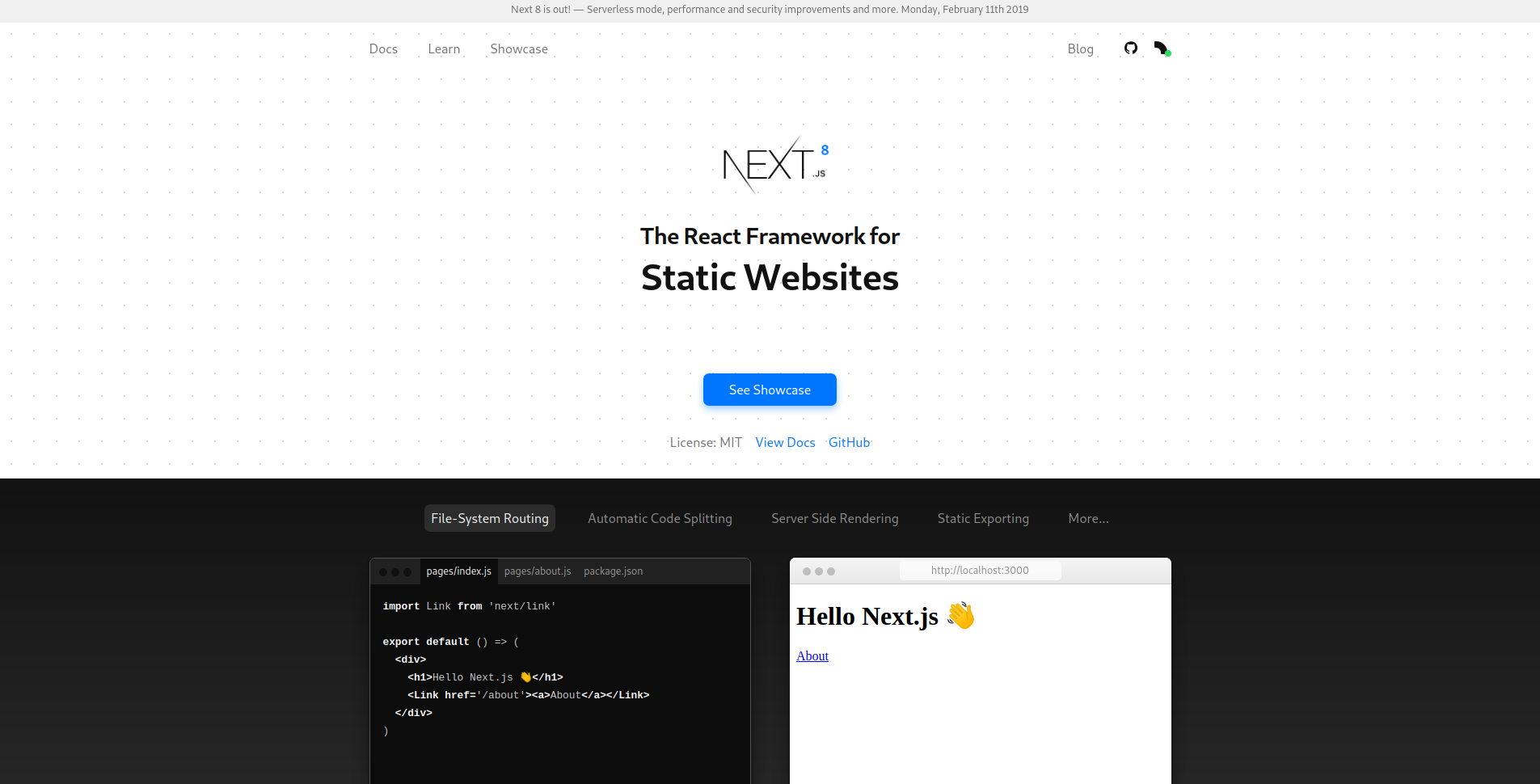1540x784 pixels.
Task: Select the File-System Routing tab
Action: pyautogui.click(x=490, y=518)
